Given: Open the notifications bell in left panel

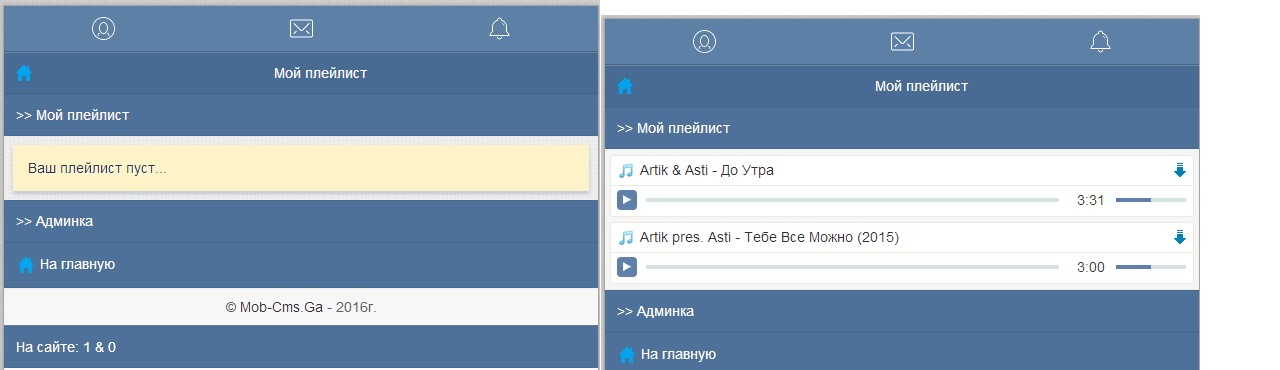Looking at the screenshot, I should tap(499, 28).
